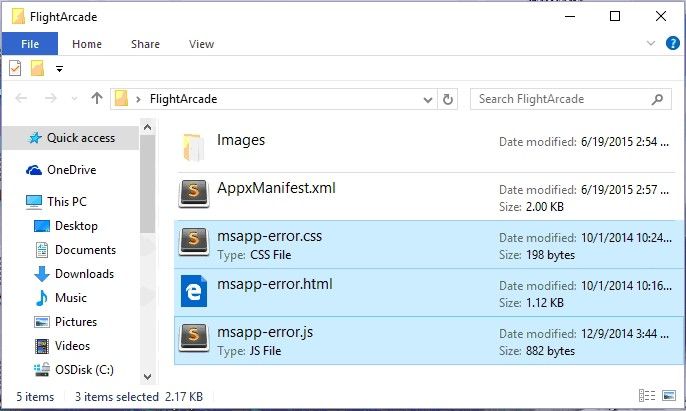Screen dimensions: 686x411
Task: Switch to Details view layout
Action: point(647,397)
